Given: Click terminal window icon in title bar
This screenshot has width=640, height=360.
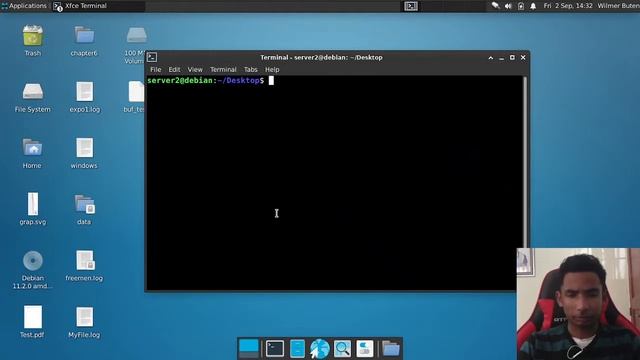Looking at the screenshot, I should 152,58.
